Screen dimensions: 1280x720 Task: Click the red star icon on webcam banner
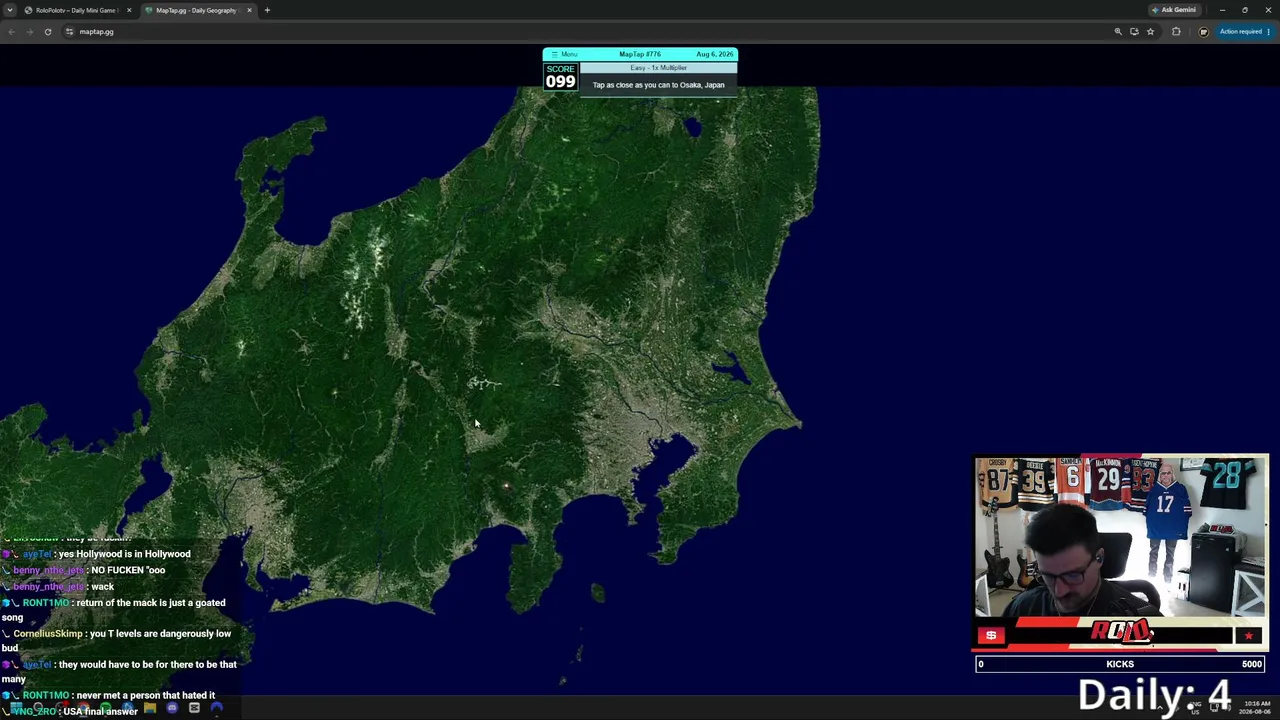(x=1248, y=635)
